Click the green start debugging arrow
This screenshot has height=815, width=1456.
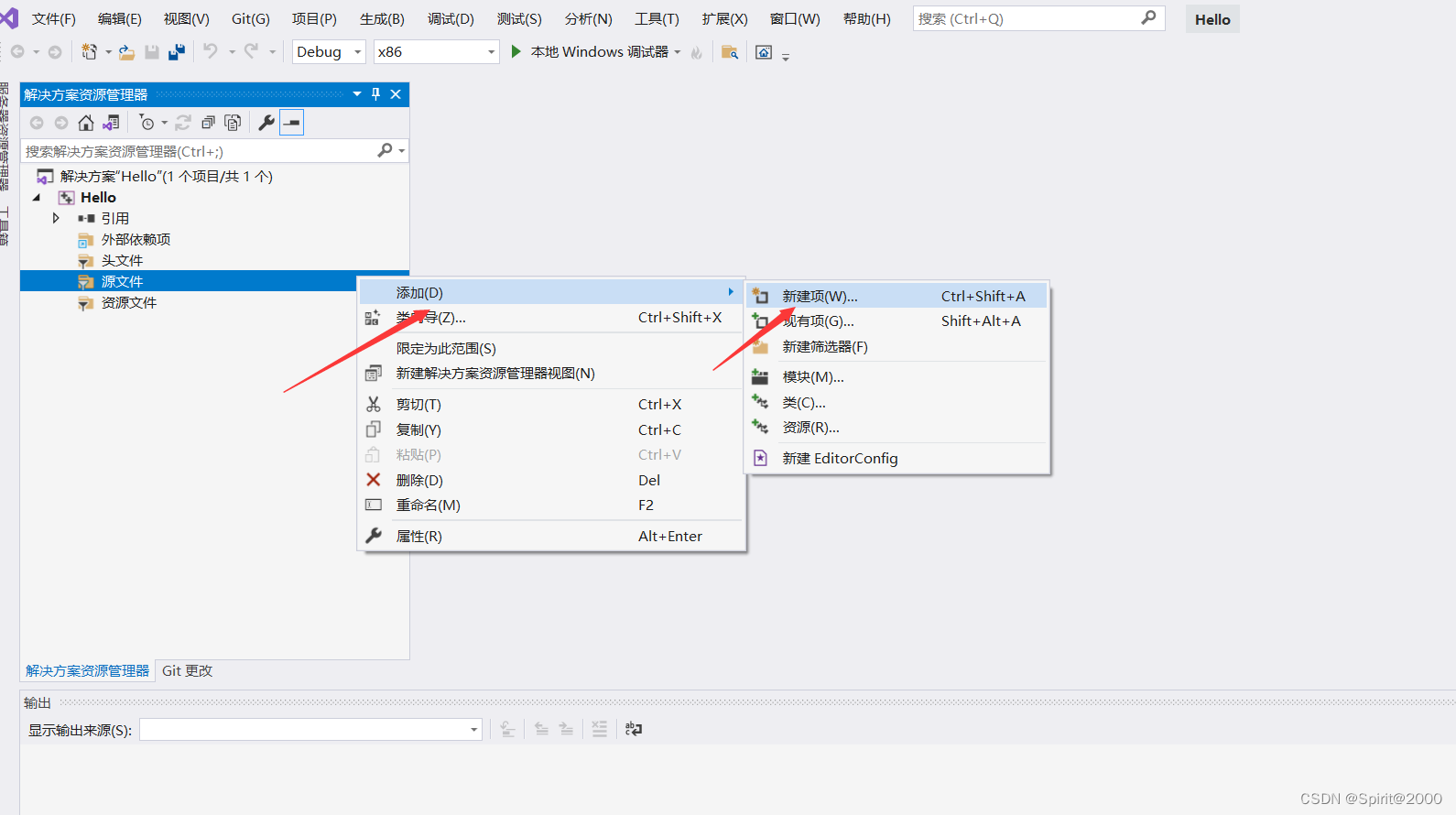click(x=516, y=51)
